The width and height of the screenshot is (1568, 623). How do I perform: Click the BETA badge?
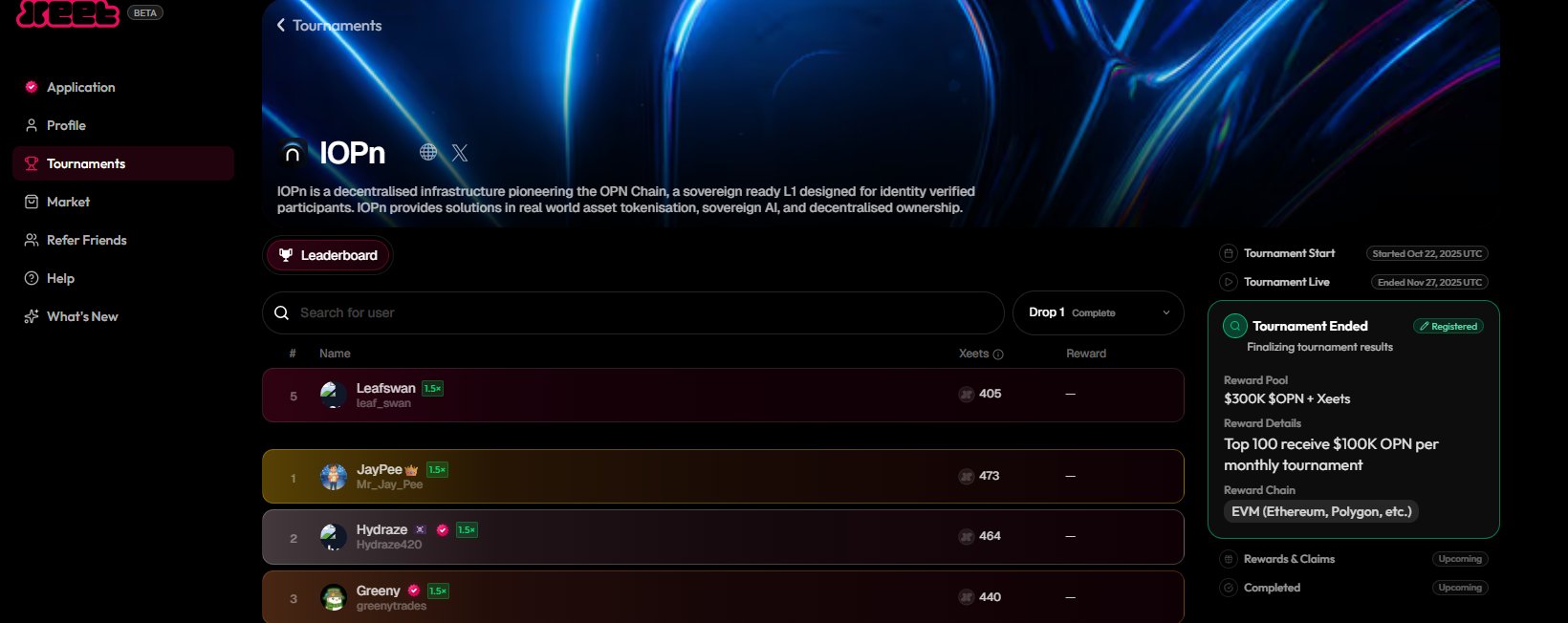tap(145, 12)
